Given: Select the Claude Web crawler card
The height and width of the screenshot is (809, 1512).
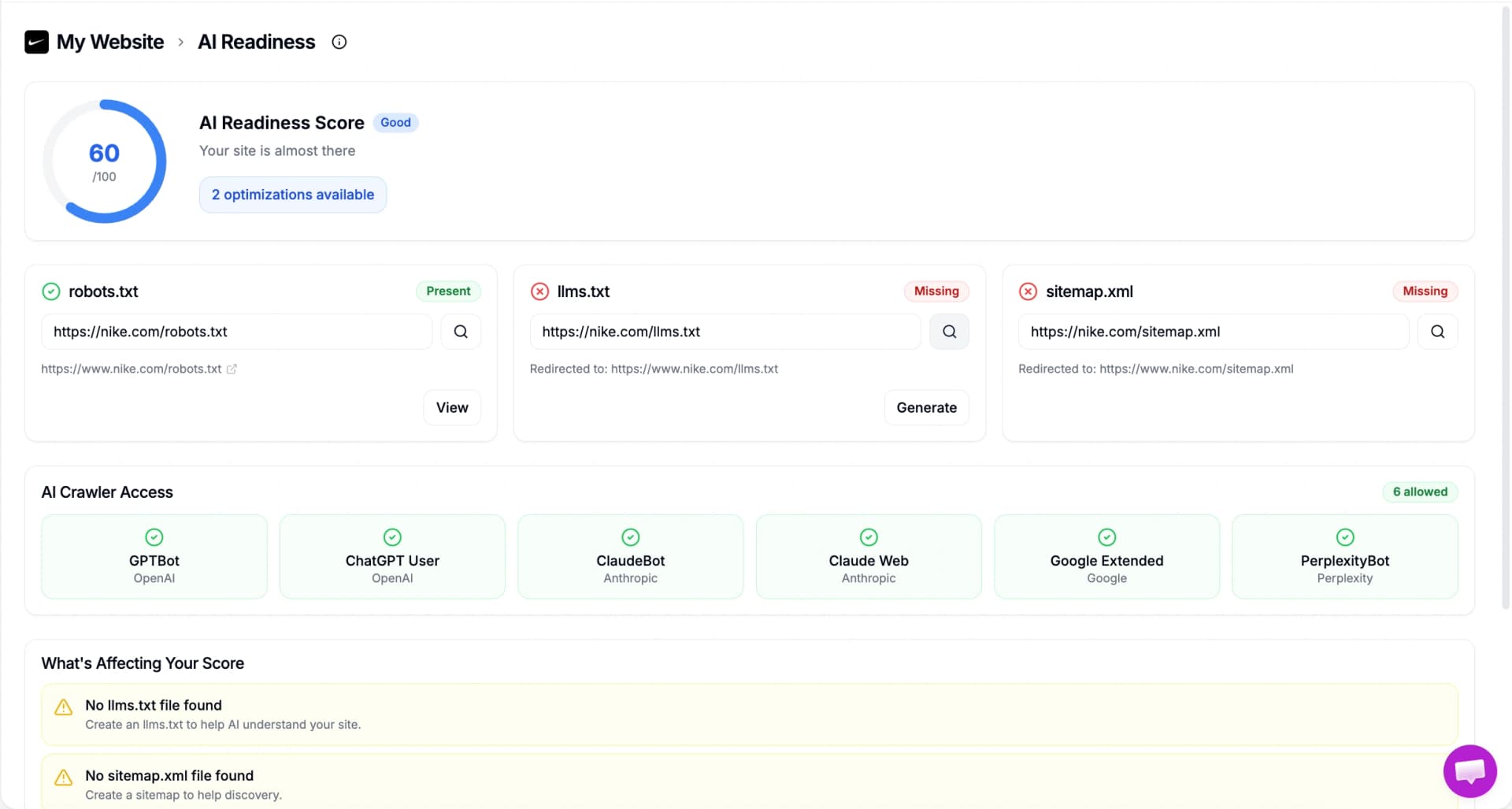Looking at the screenshot, I should 869,556.
